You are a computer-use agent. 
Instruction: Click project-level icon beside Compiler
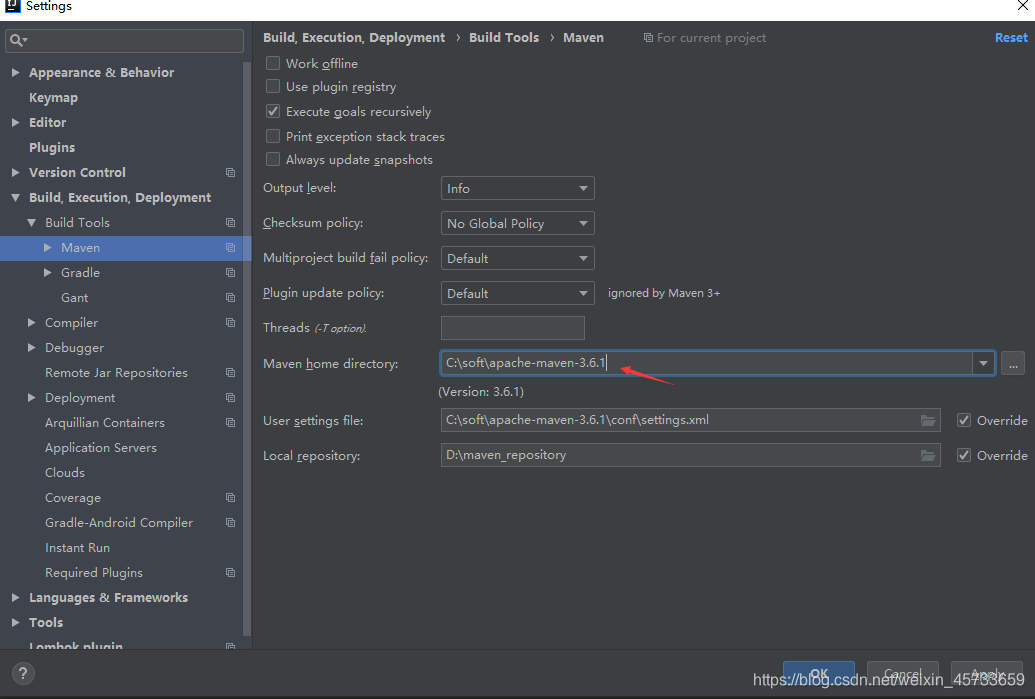point(230,323)
